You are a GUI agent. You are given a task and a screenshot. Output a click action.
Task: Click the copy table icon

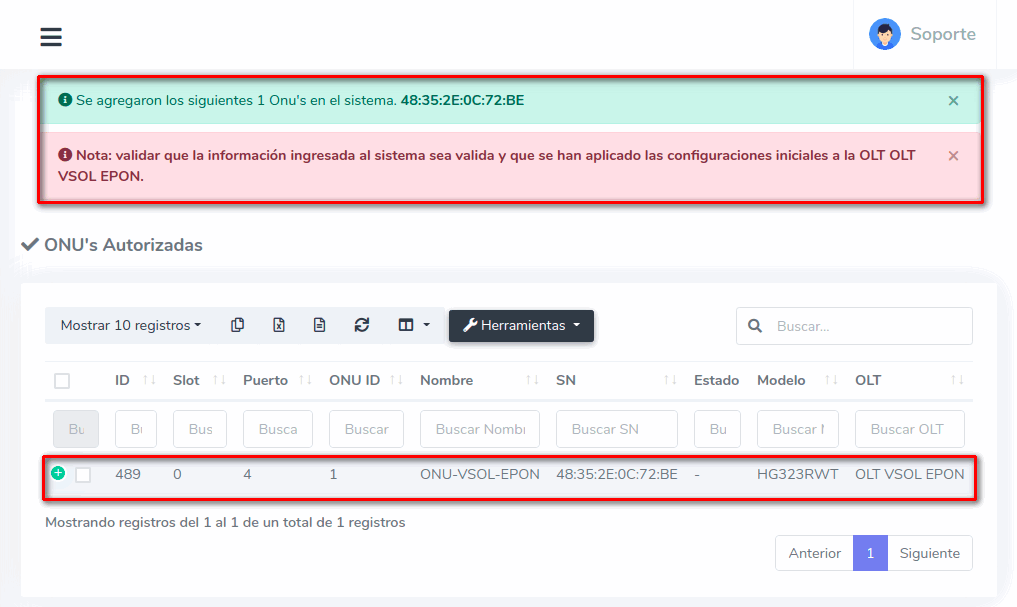pos(237,325)
